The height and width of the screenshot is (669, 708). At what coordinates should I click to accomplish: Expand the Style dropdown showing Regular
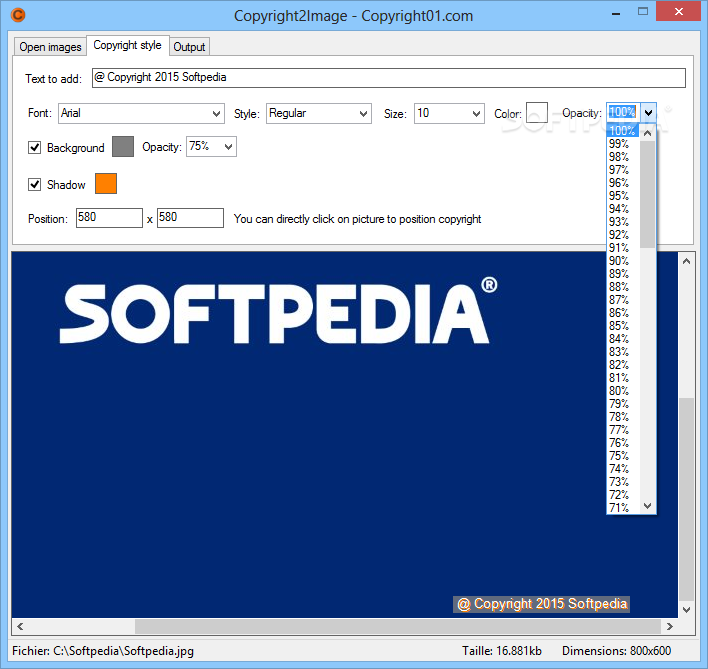point(319,113)
